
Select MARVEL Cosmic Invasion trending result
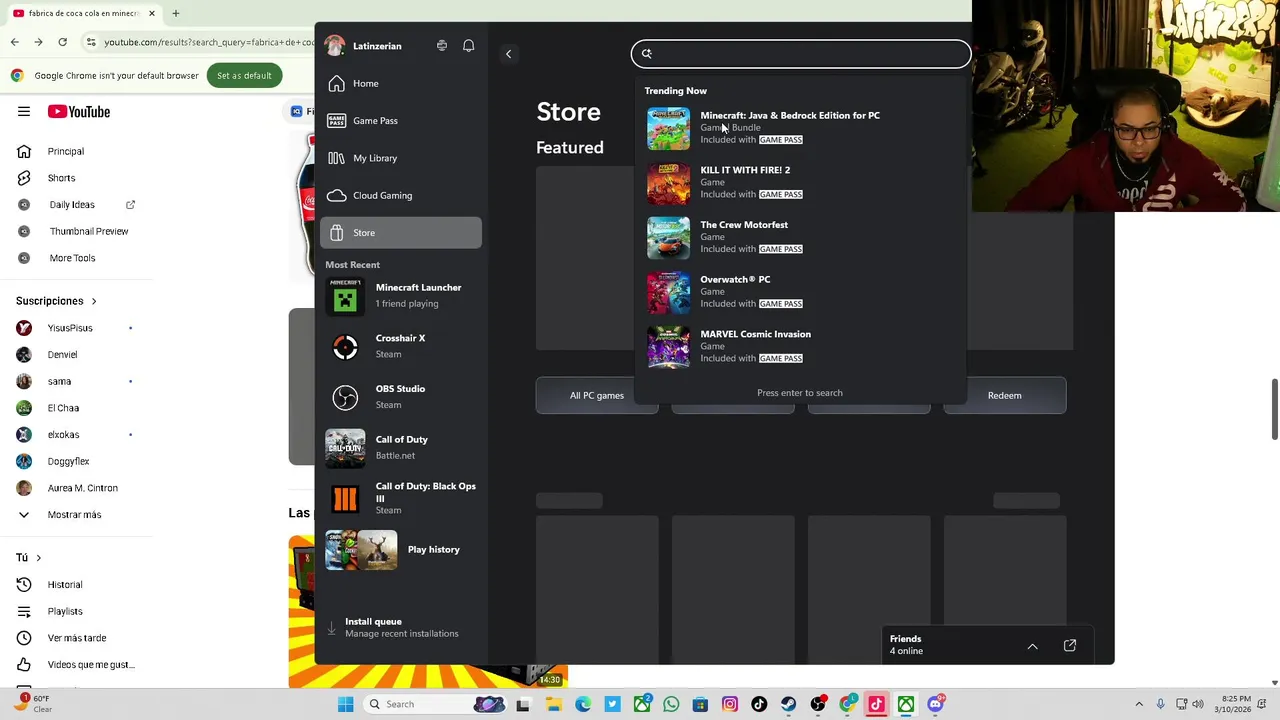800,346
